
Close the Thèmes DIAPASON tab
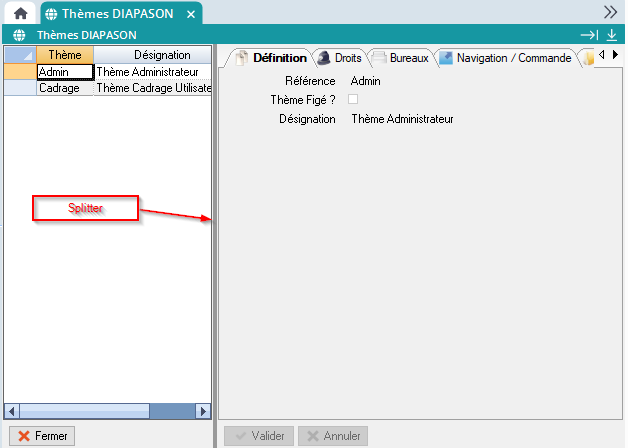191,14
